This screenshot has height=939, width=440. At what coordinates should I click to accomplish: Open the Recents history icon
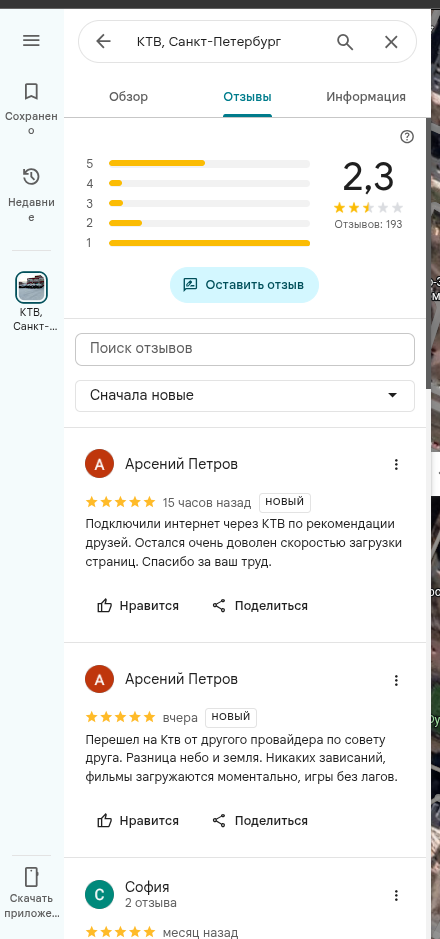click(31, 177)
